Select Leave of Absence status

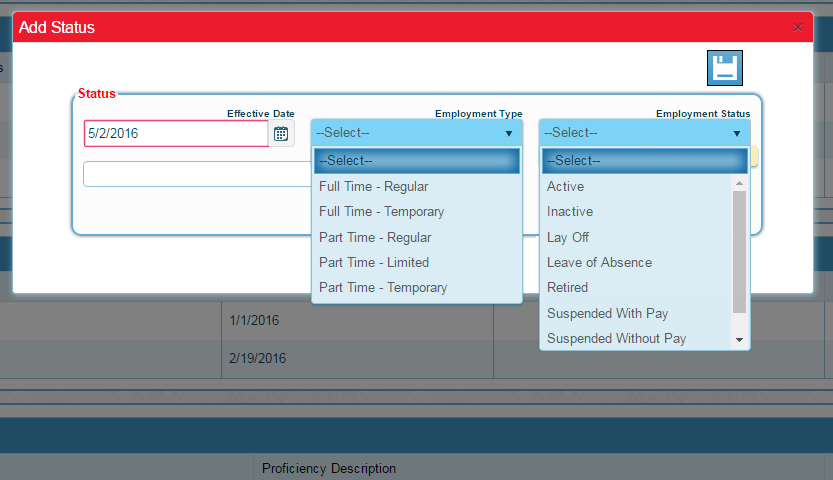599,263
